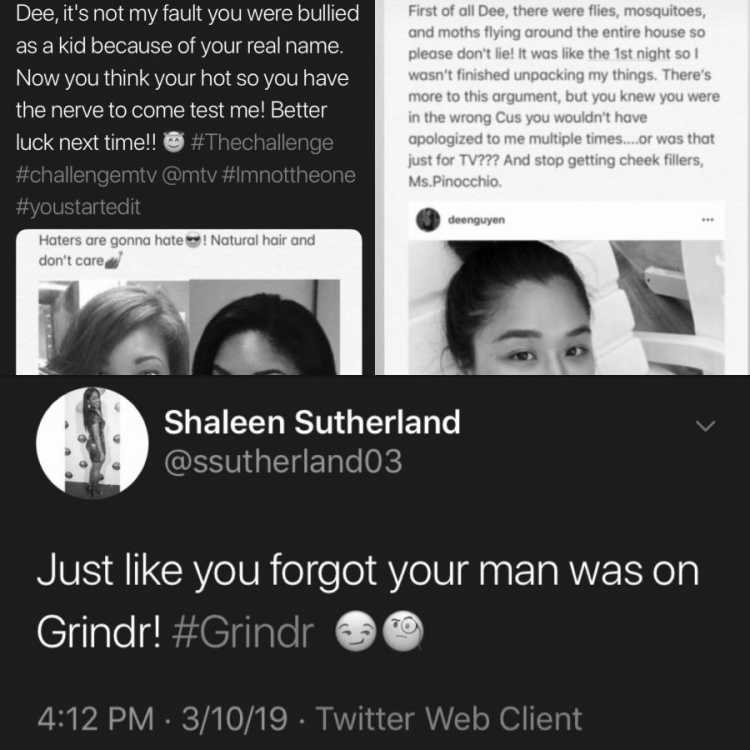Open the @ssutherland03 handle link

tap(283, 462)
